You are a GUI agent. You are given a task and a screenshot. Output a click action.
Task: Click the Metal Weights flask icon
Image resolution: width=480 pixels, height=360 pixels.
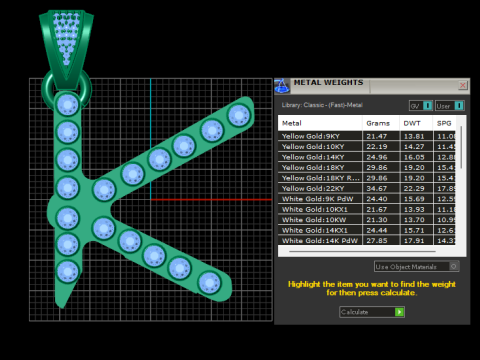(282, 86)
